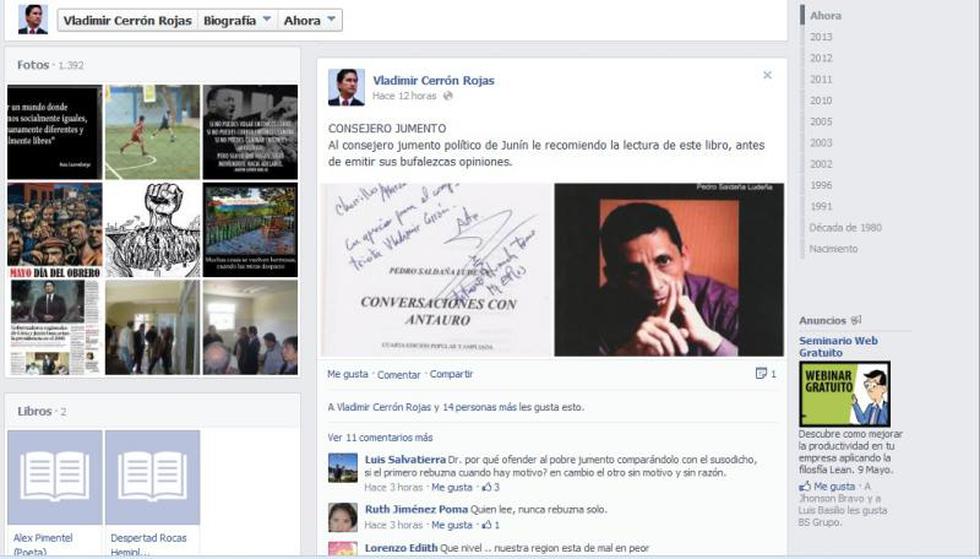Like Ruth Jiménez Poma's comment via Me gusta

(452, 525)
